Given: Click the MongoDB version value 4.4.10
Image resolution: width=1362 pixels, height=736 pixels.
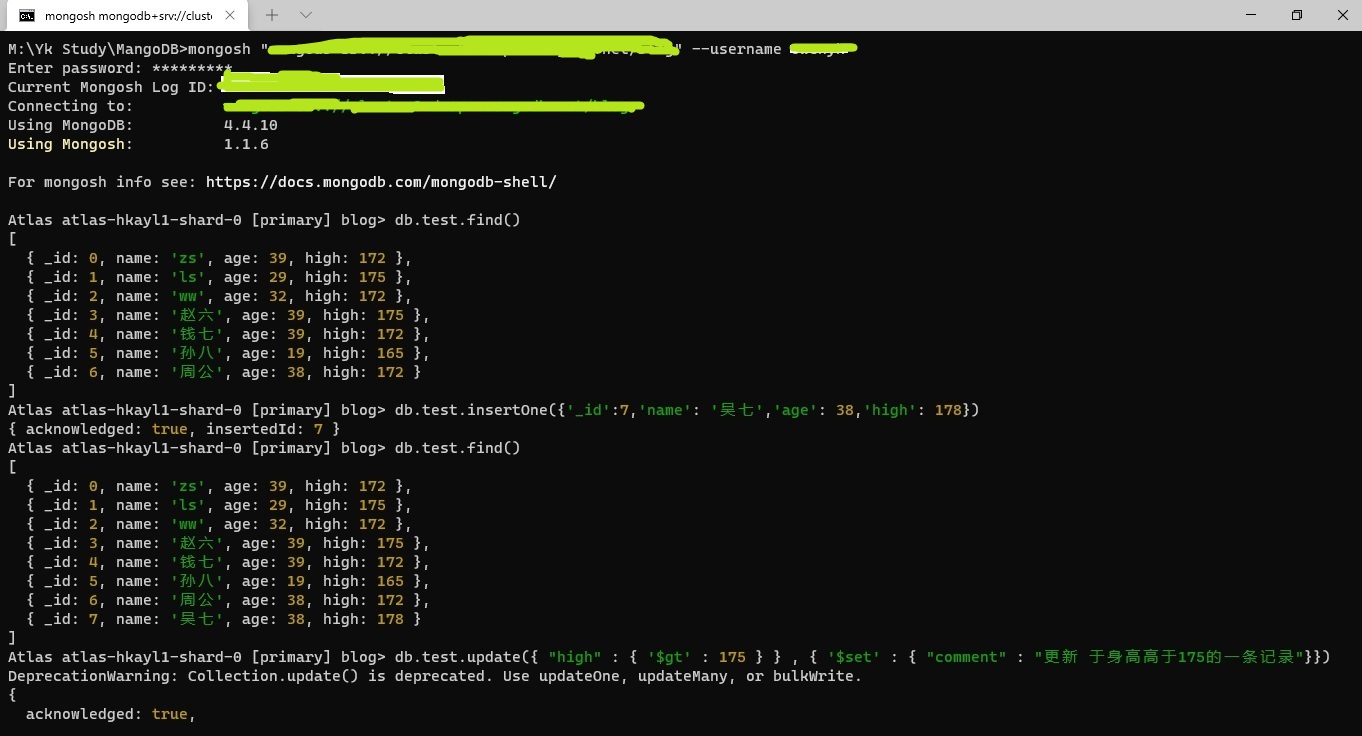Looking at the screenshot, I should (x=251, y=125).
